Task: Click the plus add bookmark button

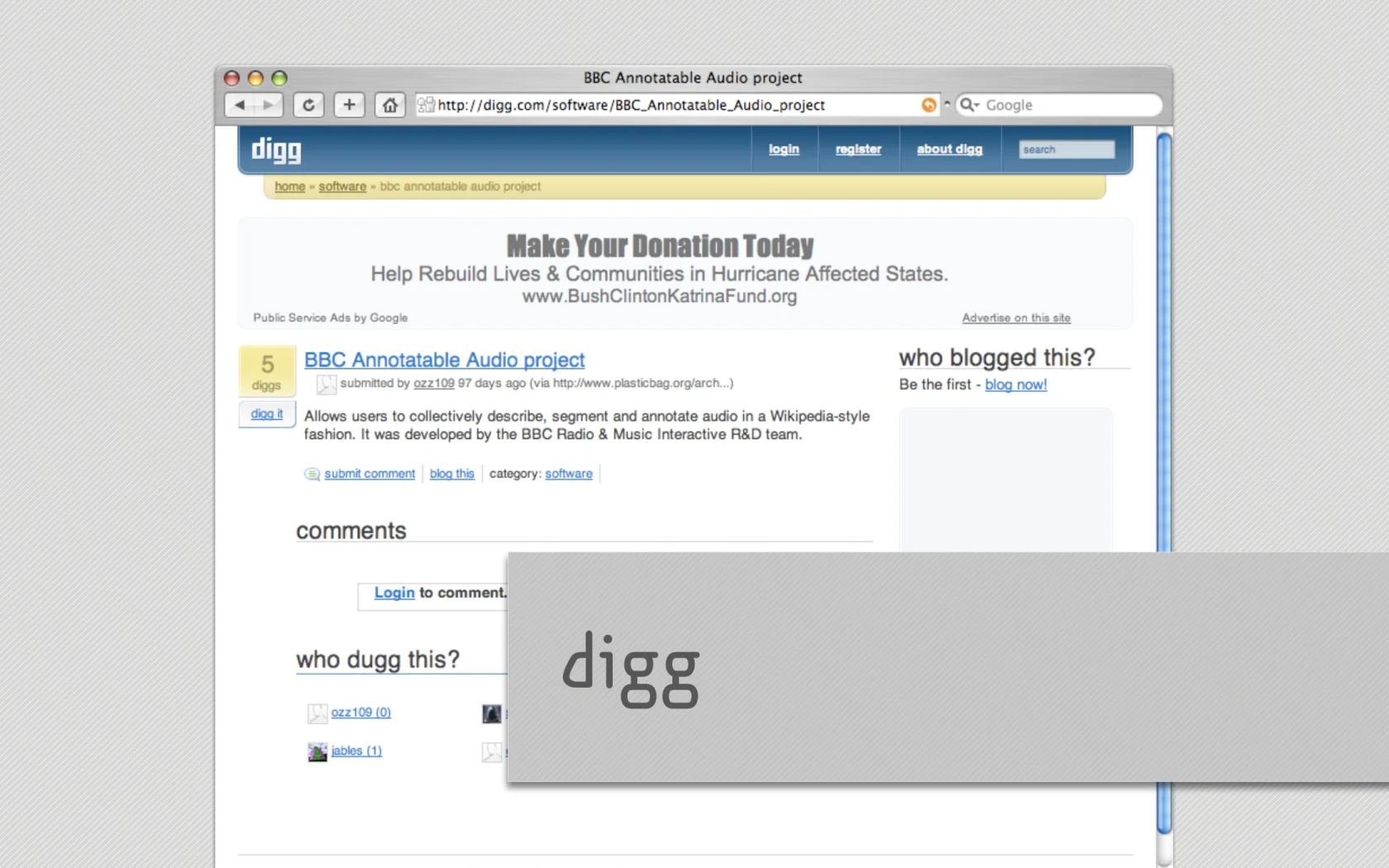Action: (x=350, y=105)
